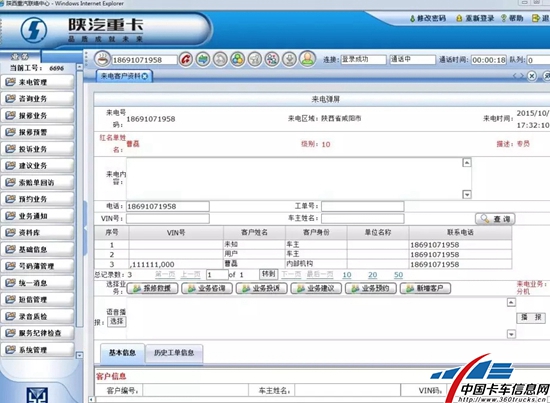The image size is (550, 403).
Task: Click the 客户编号 input in 客户信息
Action: pyautogui.click(x=195, y=390)
